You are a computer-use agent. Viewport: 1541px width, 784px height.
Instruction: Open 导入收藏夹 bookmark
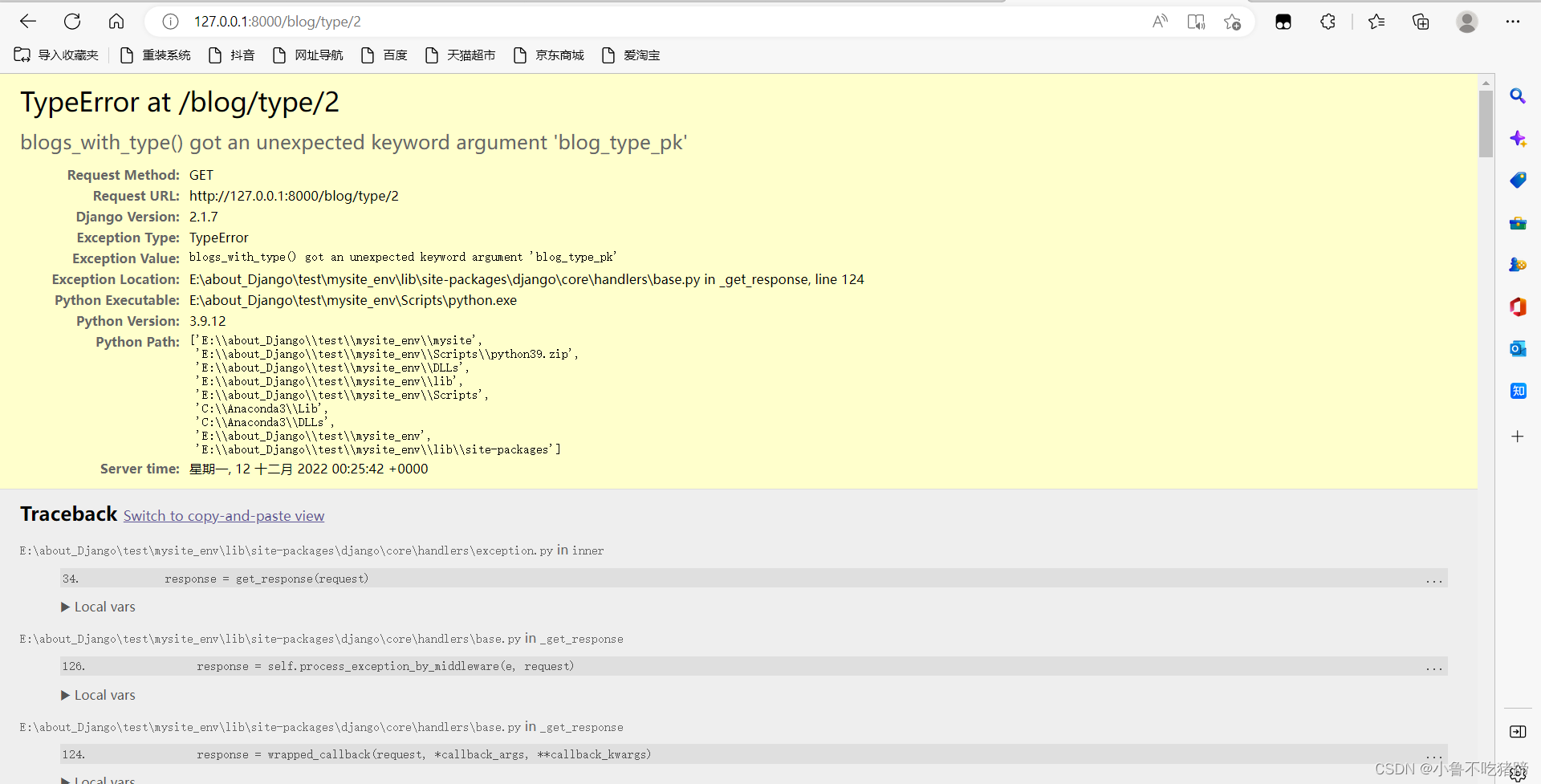56,55
